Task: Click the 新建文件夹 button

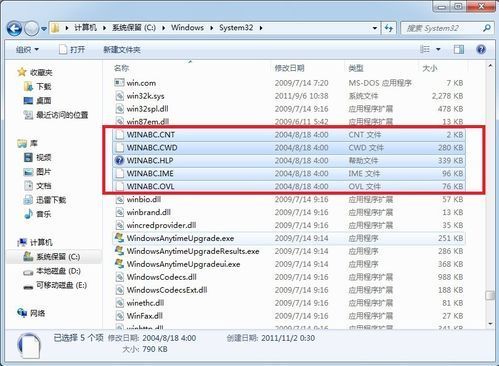Action: [122, 50]
